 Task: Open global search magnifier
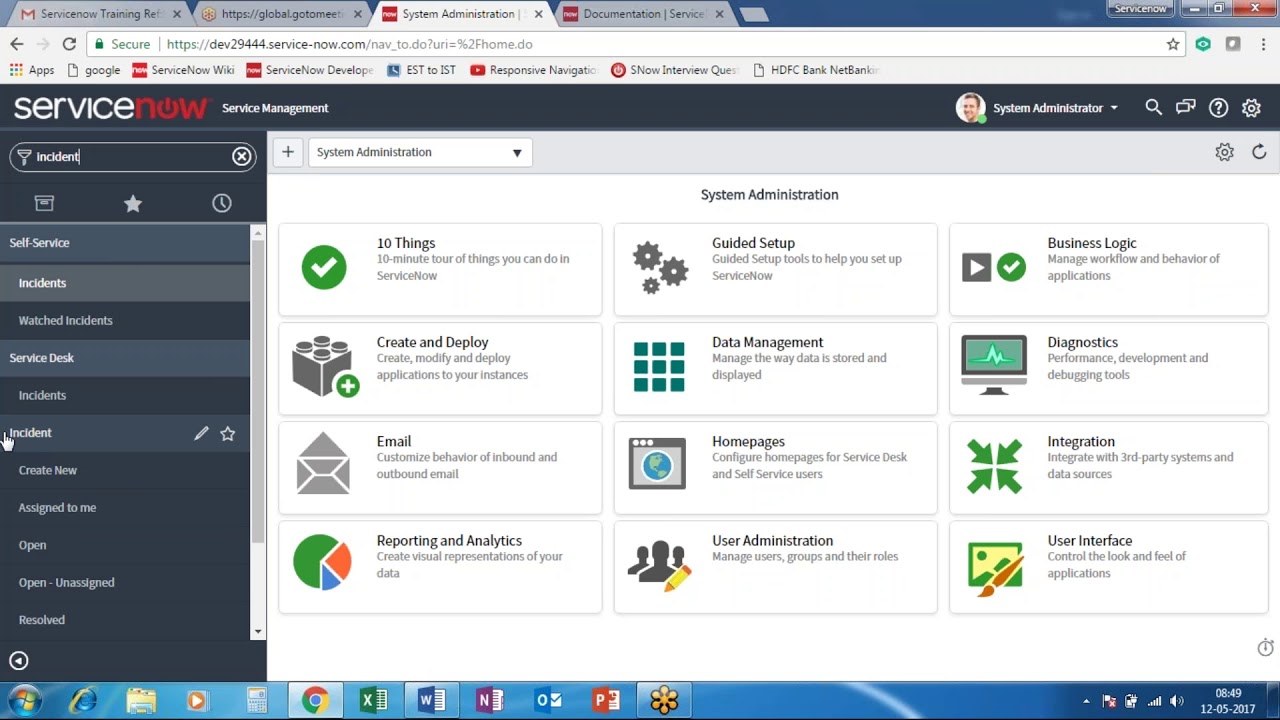point(1153,107)
